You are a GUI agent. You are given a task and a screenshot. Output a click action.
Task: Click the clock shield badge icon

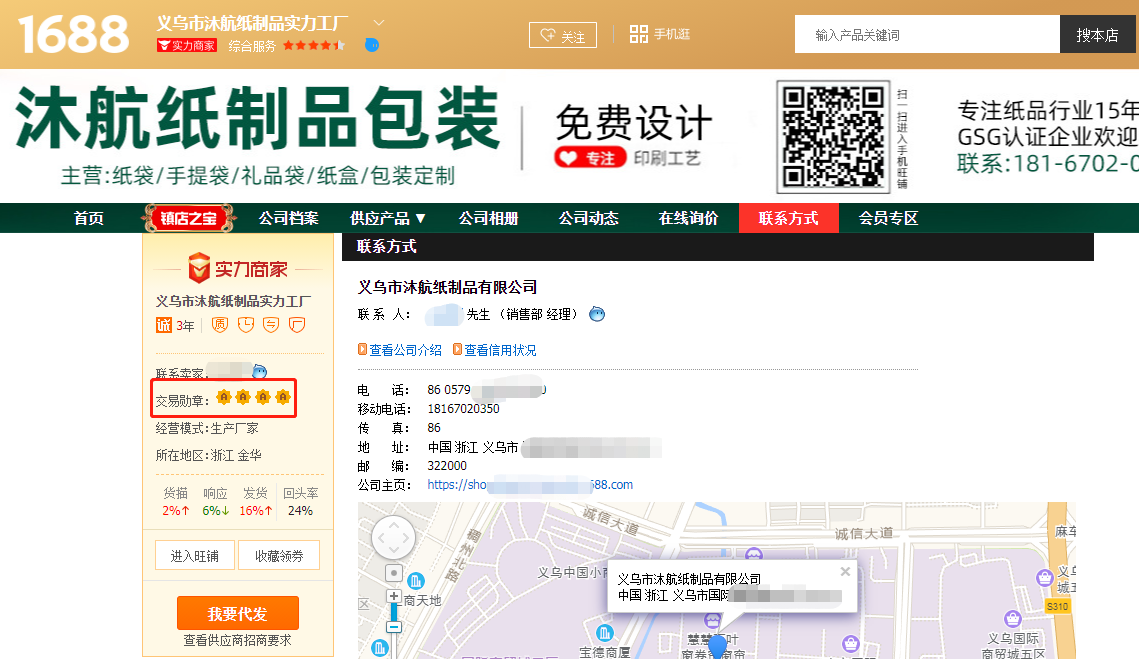point(246,325)
